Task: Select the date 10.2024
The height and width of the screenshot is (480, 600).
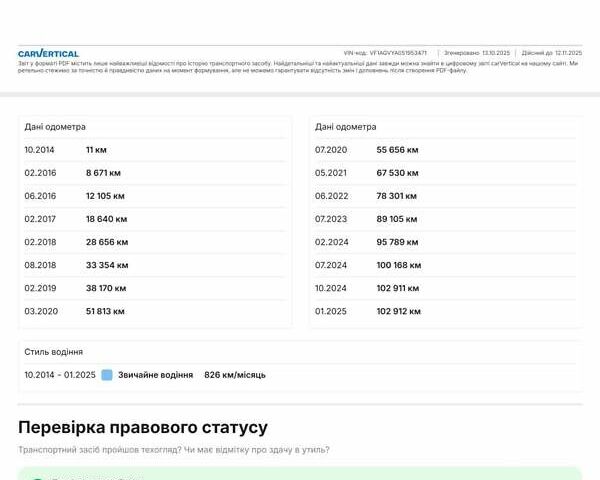Action: point(331,288)
